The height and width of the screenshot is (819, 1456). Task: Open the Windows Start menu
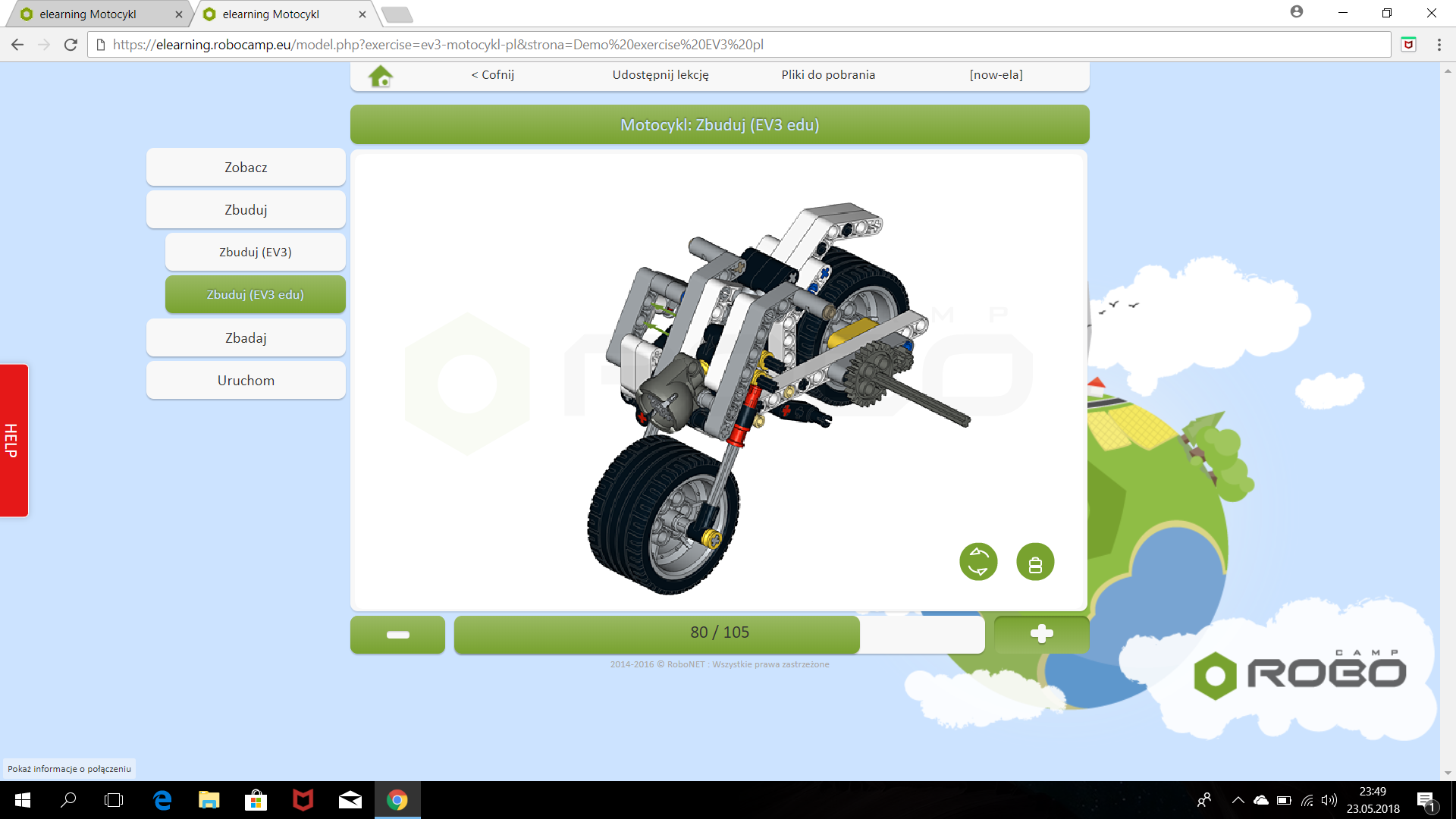pos(23,800)
